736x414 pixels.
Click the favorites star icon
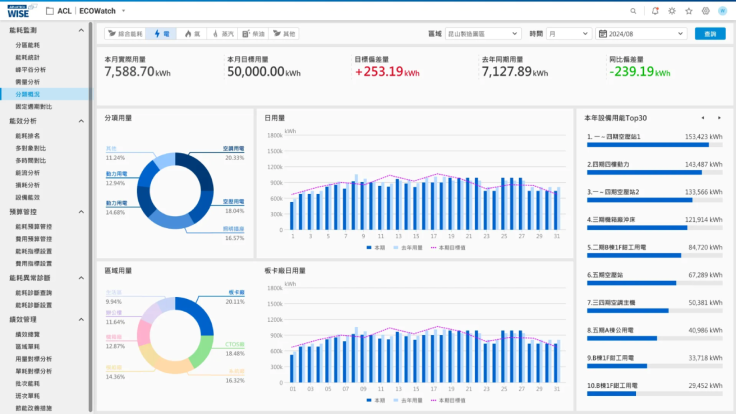pos(689,11)
